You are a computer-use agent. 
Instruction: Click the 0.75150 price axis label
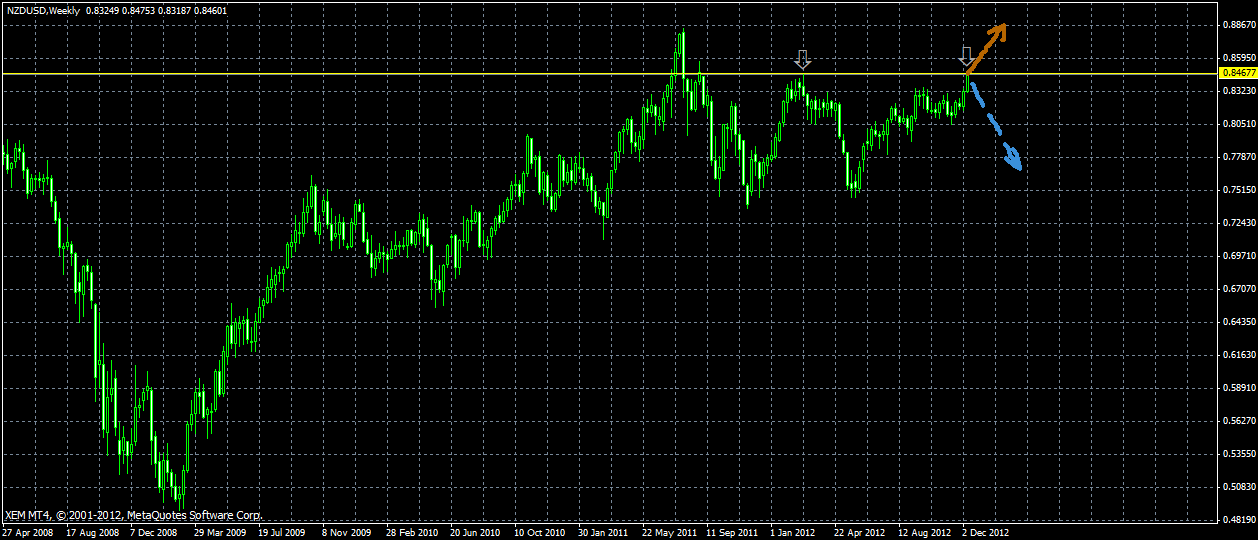tap(1239, 190)
